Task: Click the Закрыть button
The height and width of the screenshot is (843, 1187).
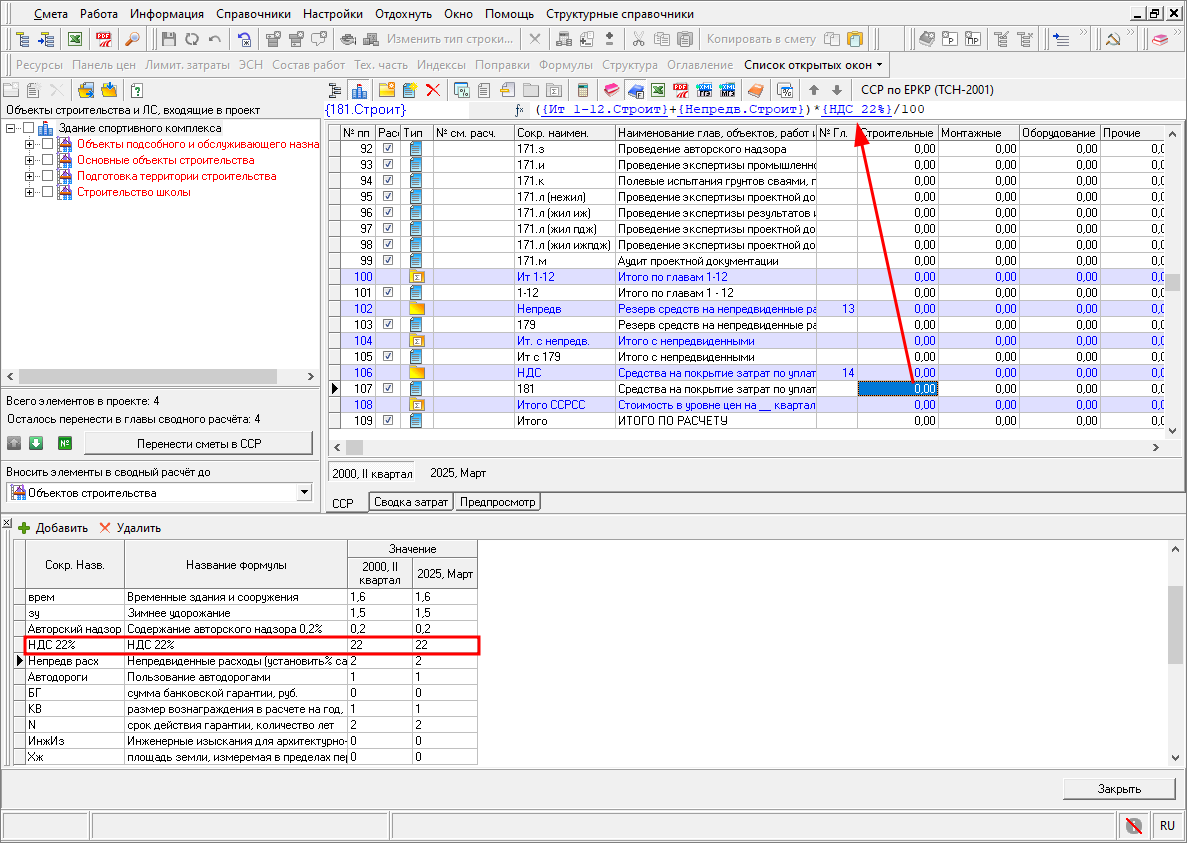Action: click(1118, 788)
